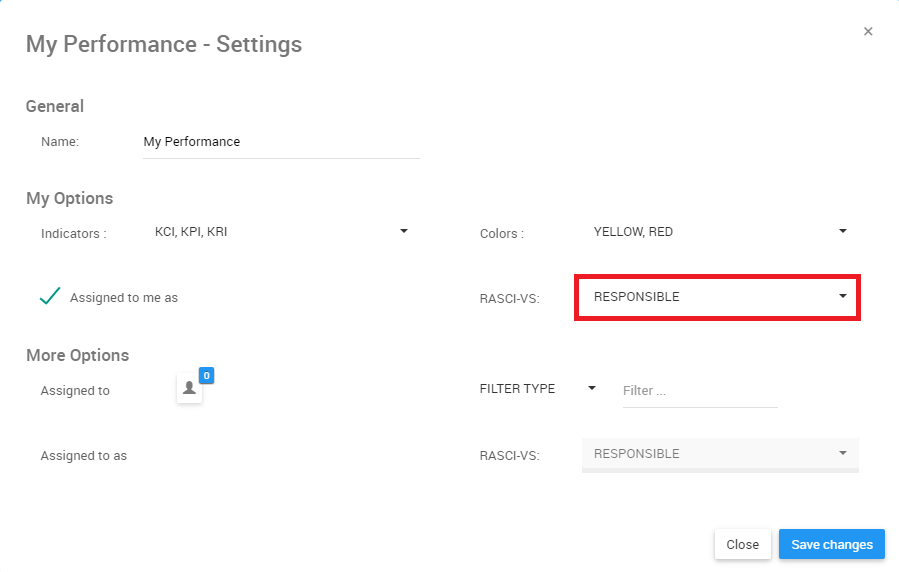
Task: Click the arrow of the Colors dropdown
Action: [843, 231]
